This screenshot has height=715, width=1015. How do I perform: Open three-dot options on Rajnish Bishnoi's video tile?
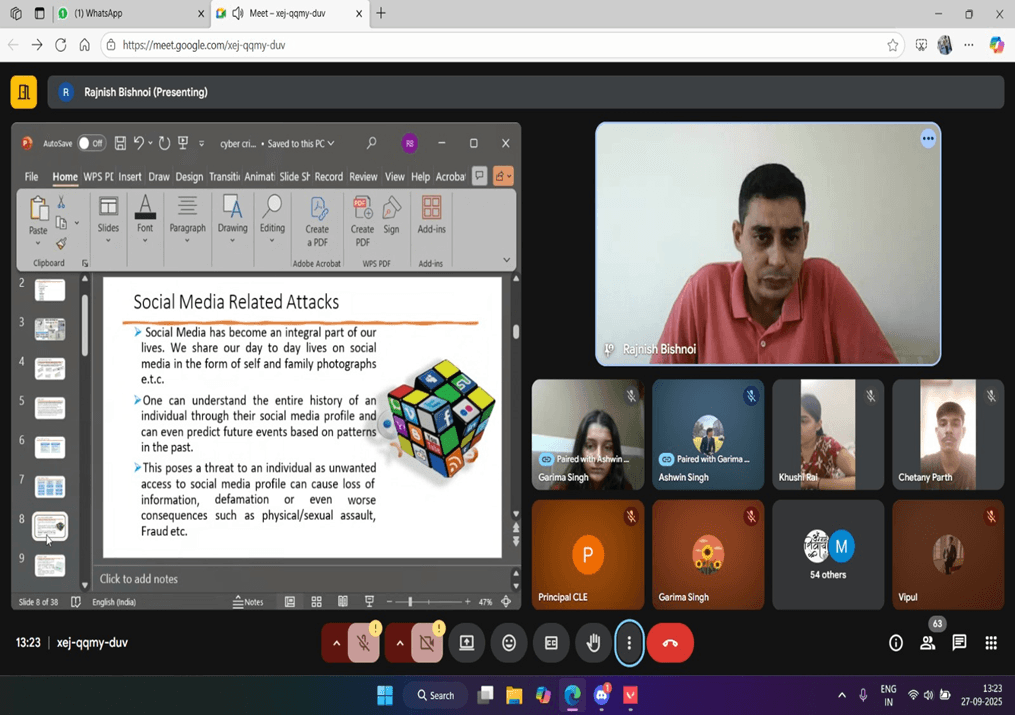[928, 139]
